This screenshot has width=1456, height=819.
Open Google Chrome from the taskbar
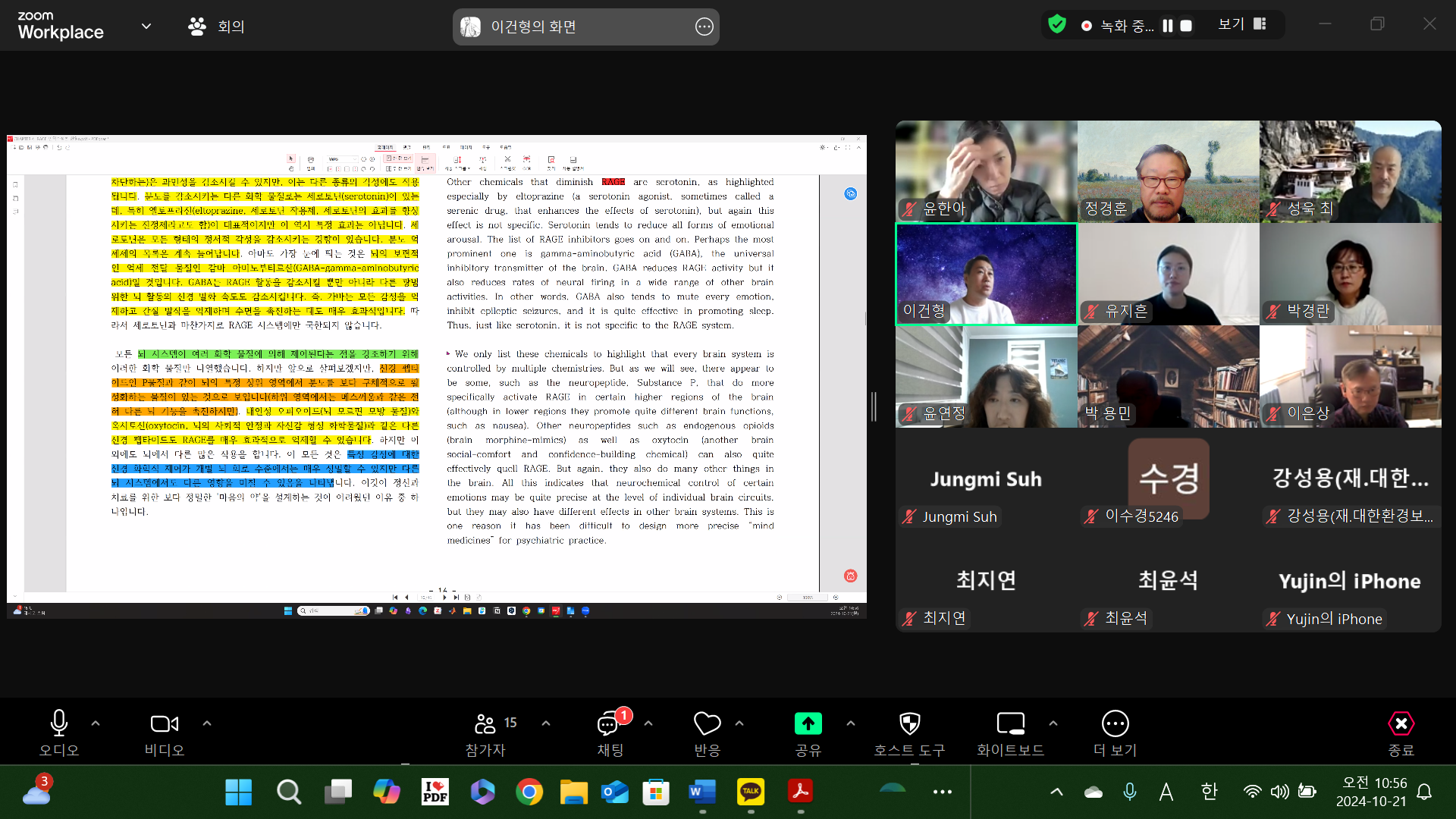coord(529,792)
